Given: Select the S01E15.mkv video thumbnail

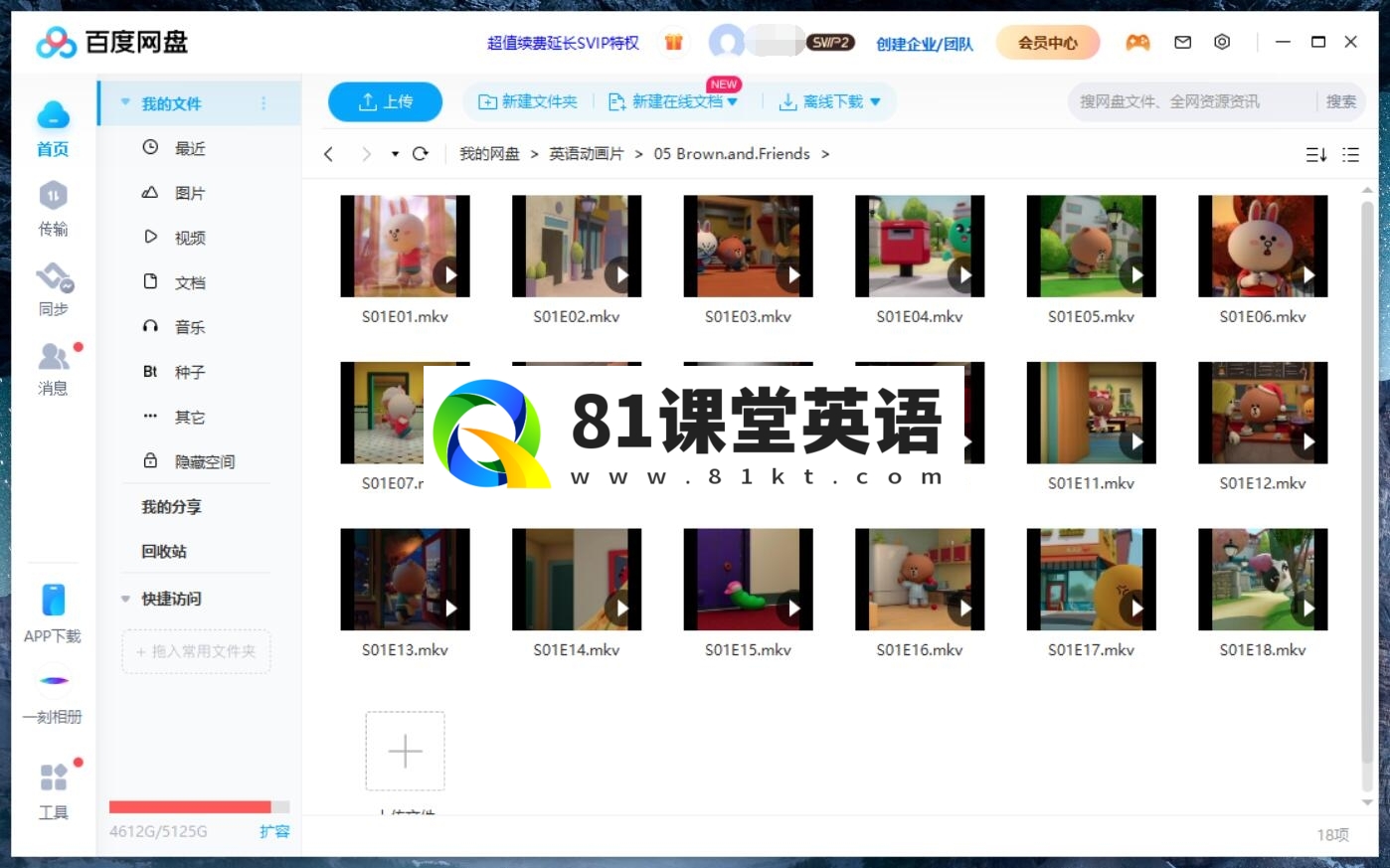Looking at the screenshot, I should point(748,580).
